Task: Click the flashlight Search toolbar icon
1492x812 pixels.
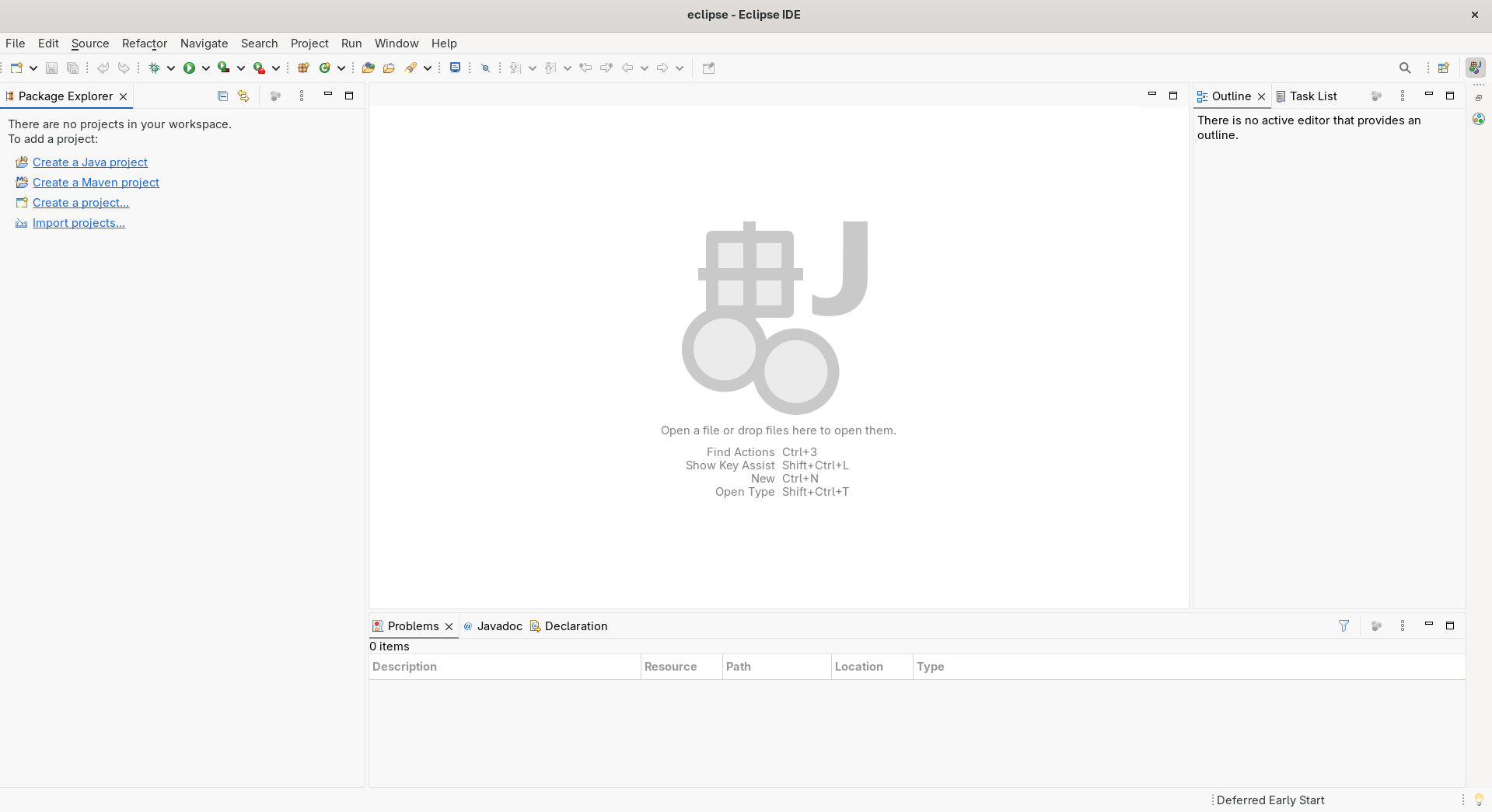Action: coord(411,68)
